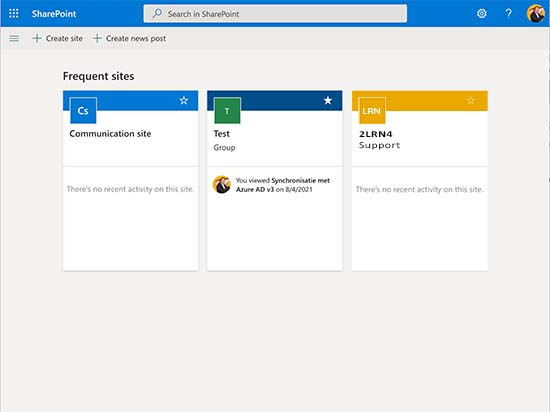Click the SharePoint home title
The height and width of the screenshot is (412, 550).
click(x=54, y=14)
